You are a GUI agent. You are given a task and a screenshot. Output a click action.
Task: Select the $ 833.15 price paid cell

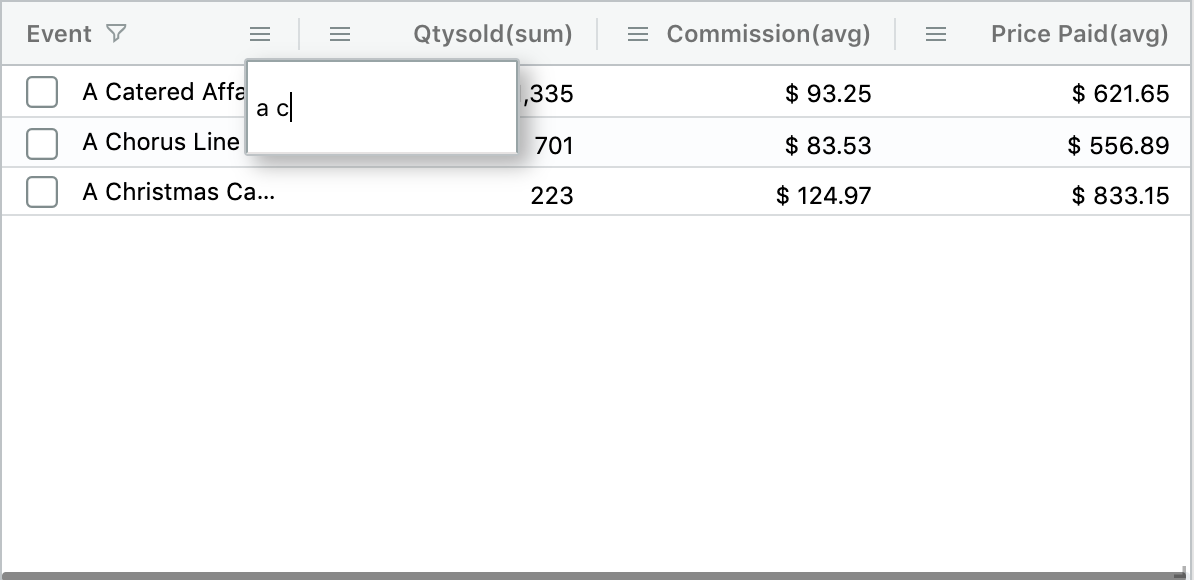click(1119, 196)
